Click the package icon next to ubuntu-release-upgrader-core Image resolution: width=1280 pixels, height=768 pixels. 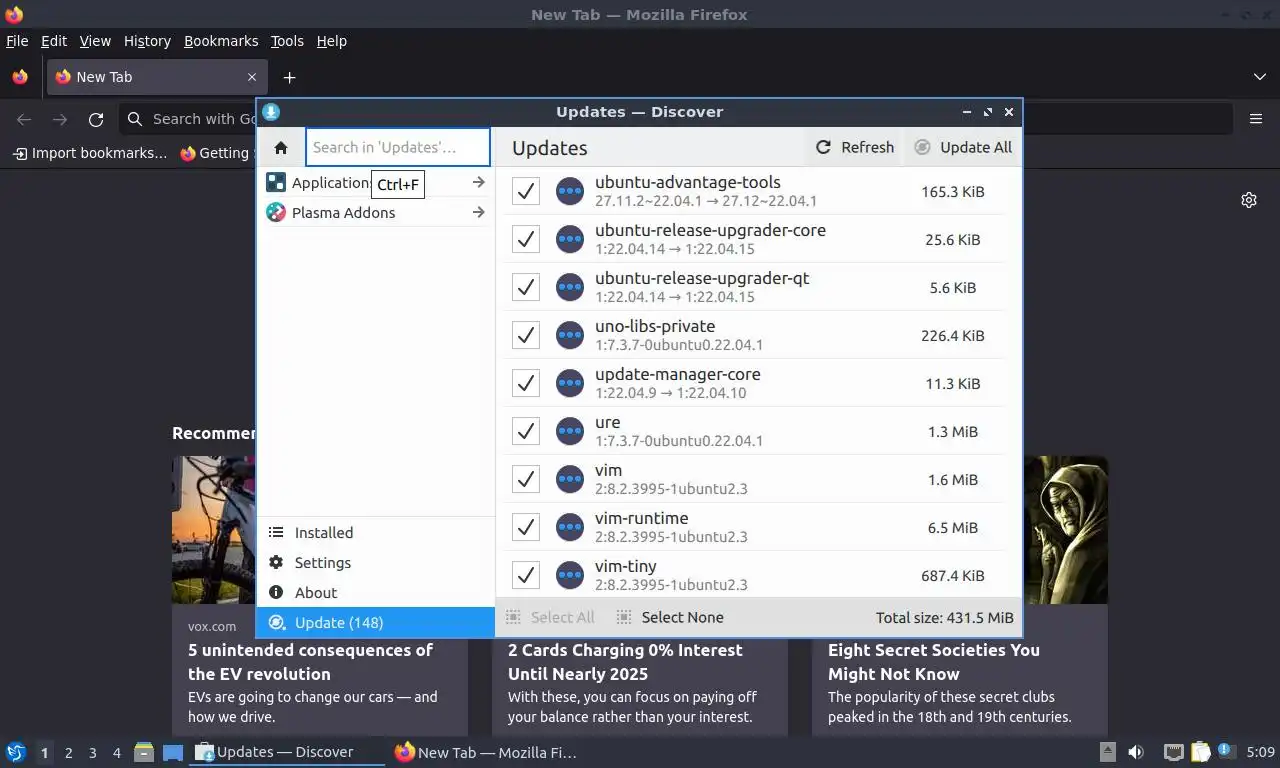tap(570, 239)
